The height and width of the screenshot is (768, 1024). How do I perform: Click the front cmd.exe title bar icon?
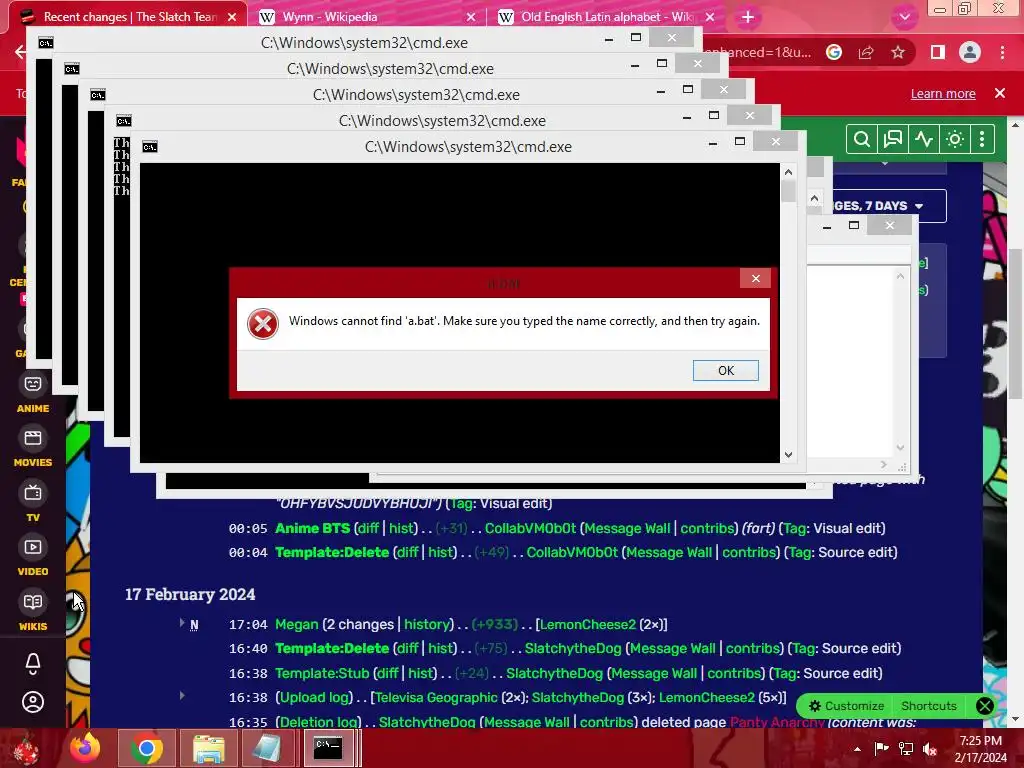point(150,147)
